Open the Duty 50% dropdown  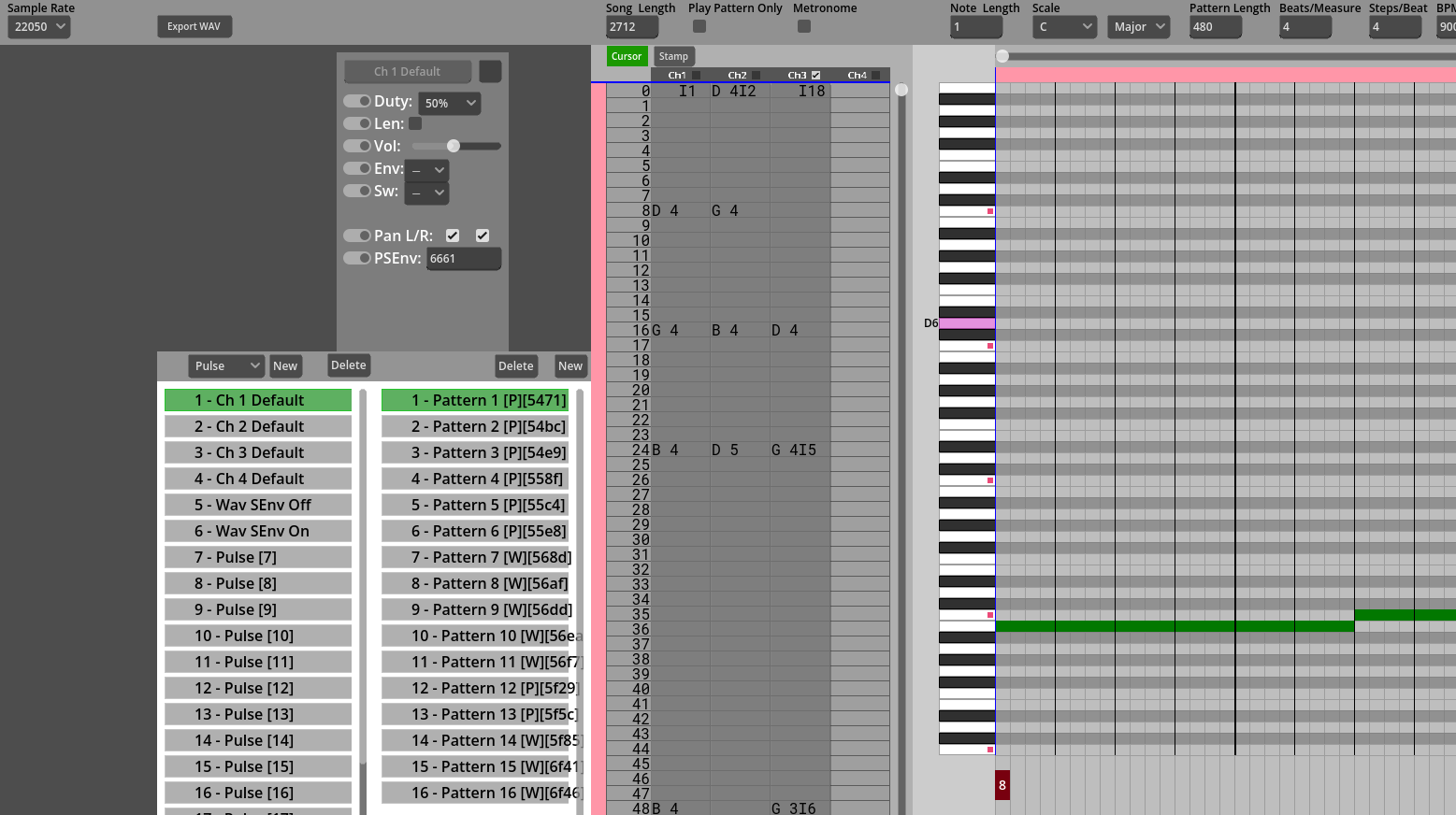(450, 103)
